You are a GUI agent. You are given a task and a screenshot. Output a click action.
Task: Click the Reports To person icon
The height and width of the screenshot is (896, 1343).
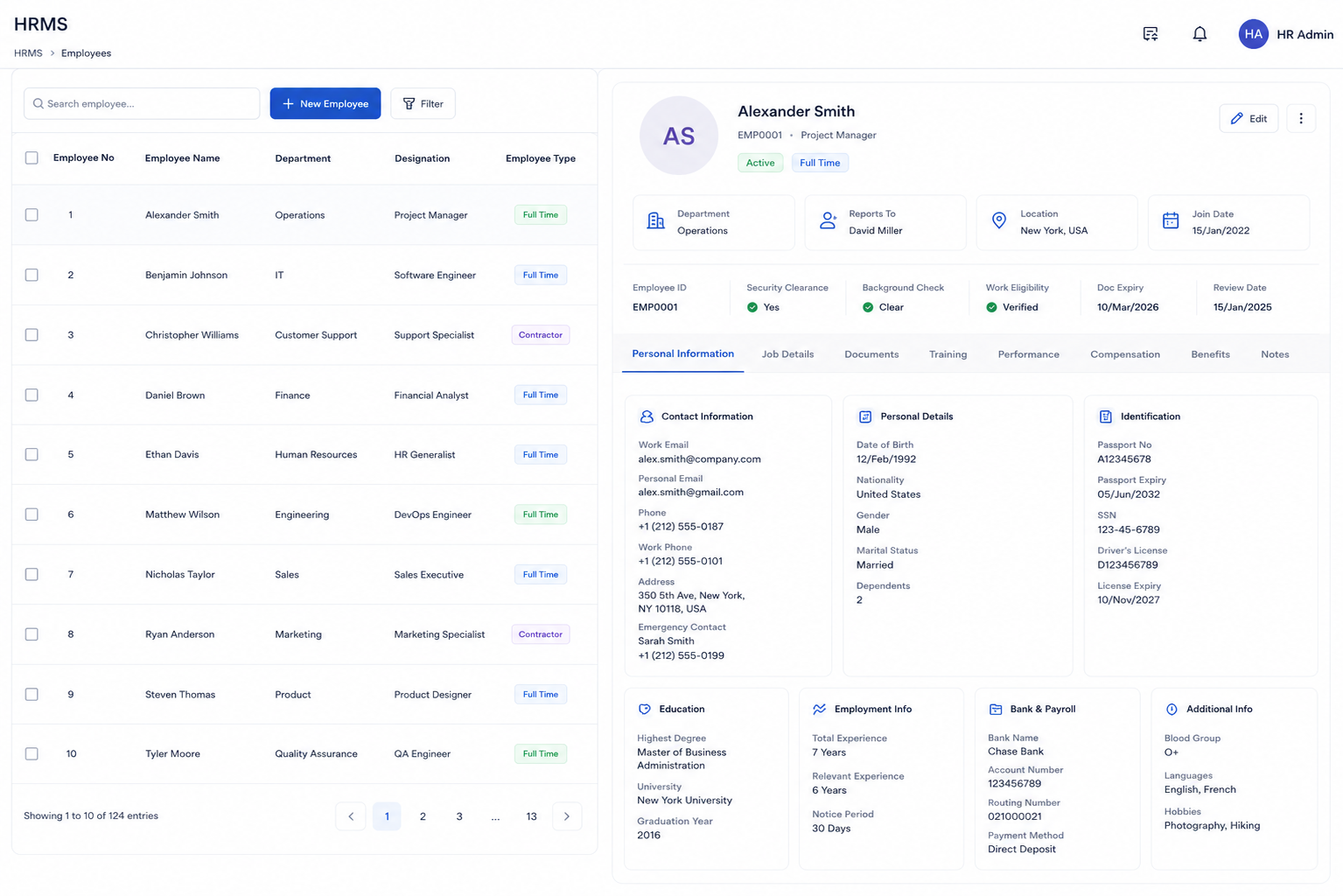828,221
